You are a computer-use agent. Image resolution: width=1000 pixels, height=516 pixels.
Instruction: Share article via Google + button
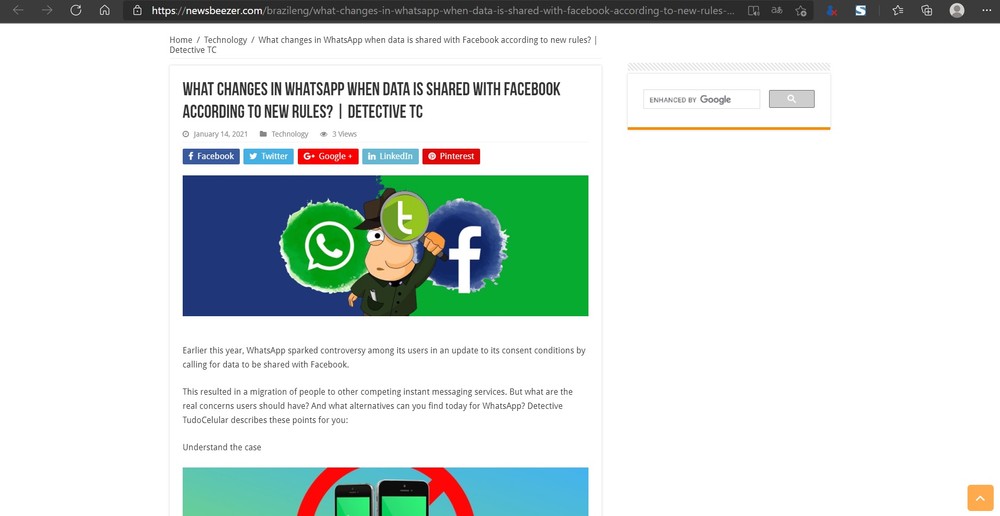coord(328,156)
